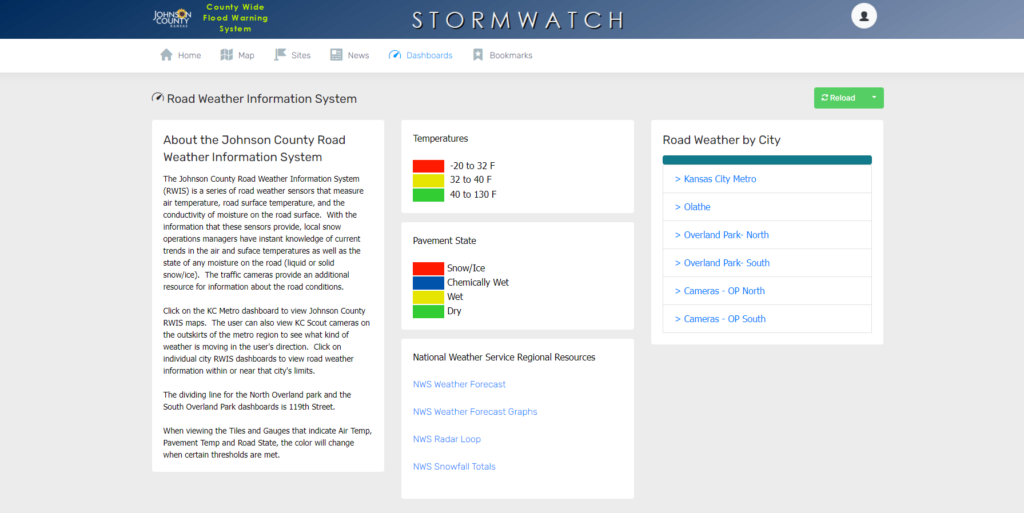
Task: Open the user profile avatar icon
Action: point(863,16)
